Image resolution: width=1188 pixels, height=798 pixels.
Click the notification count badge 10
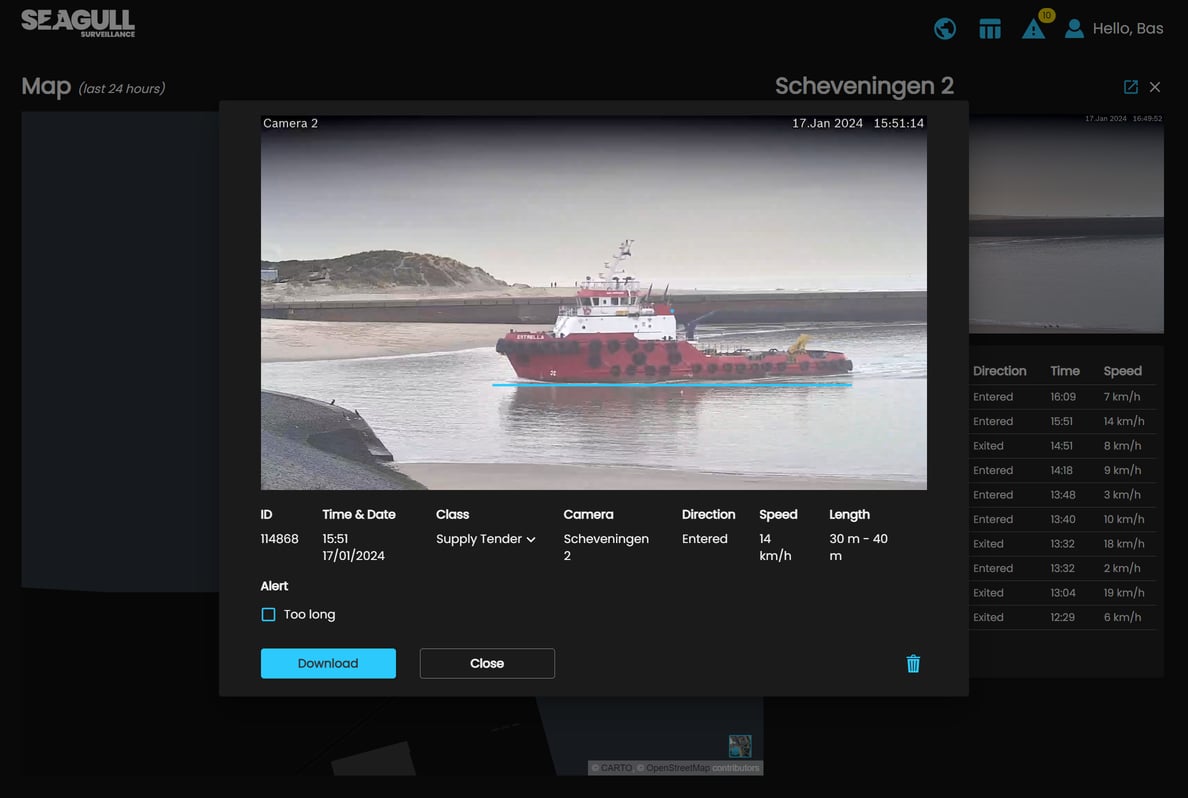1046,15
